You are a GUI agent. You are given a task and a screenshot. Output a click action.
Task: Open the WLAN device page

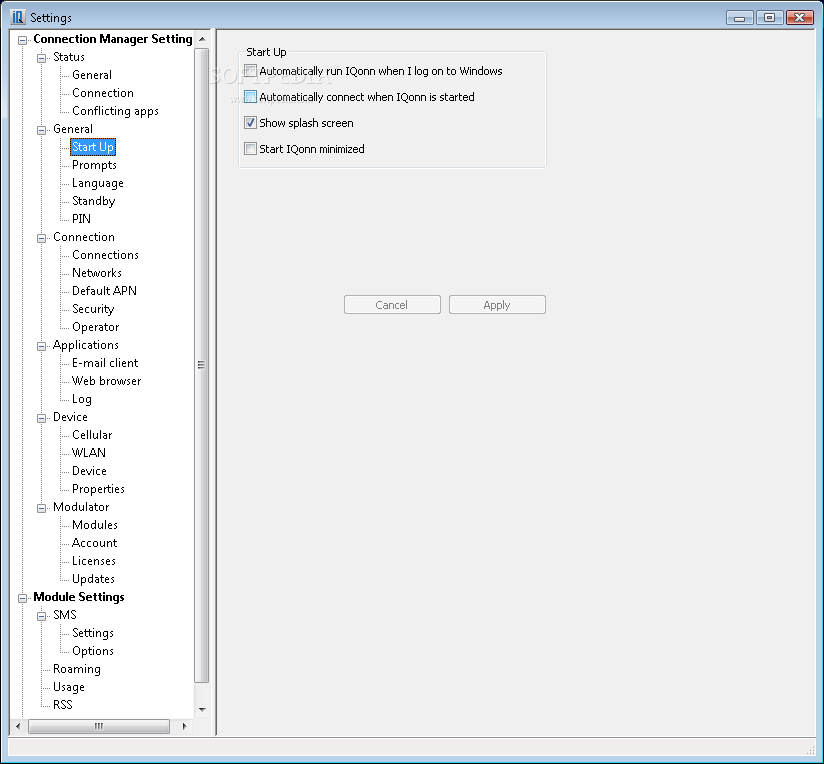click(x=89, y=452)
